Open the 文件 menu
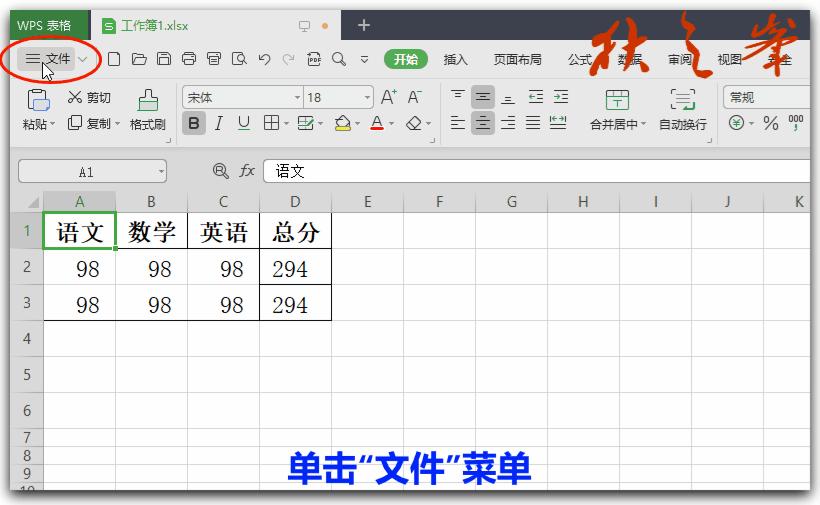 tap(48, 59)
